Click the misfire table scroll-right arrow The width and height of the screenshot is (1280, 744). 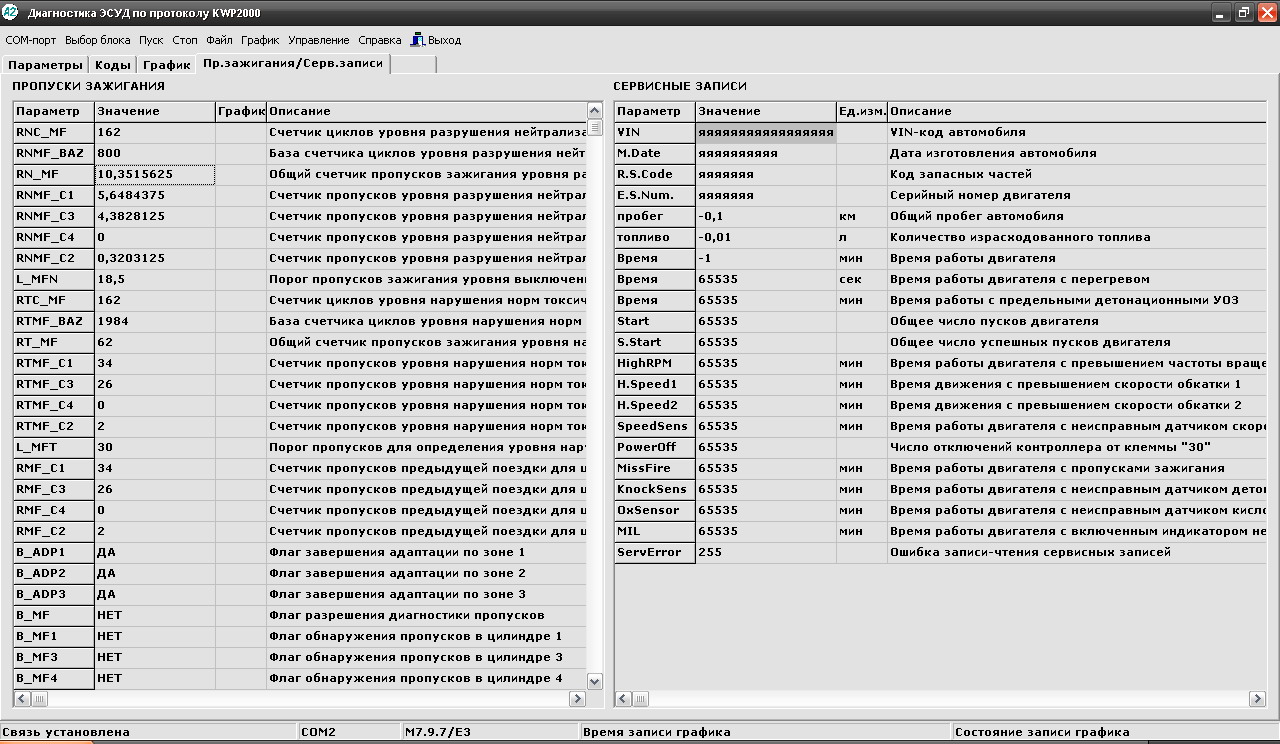pos(577,699)
